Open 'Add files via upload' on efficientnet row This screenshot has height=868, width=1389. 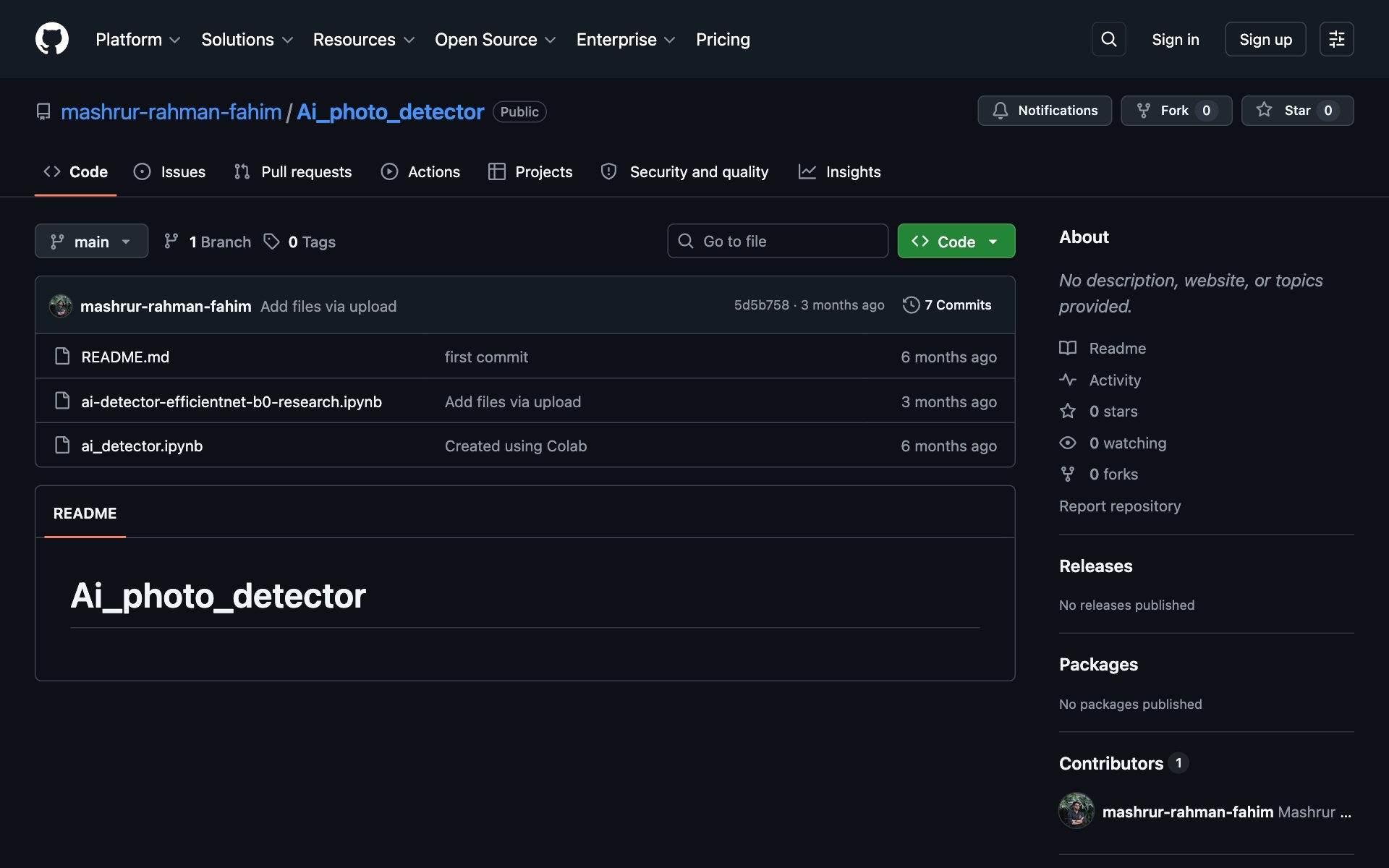(x=513, y=401)
